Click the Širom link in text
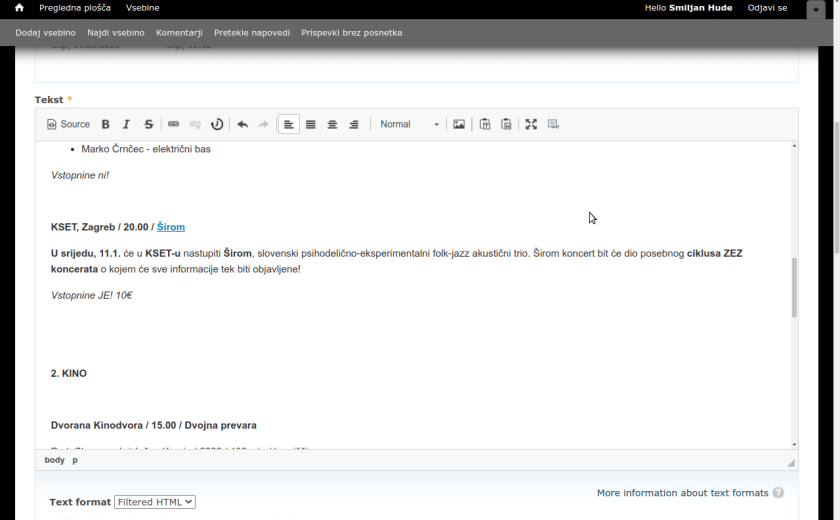 (171, 227)
